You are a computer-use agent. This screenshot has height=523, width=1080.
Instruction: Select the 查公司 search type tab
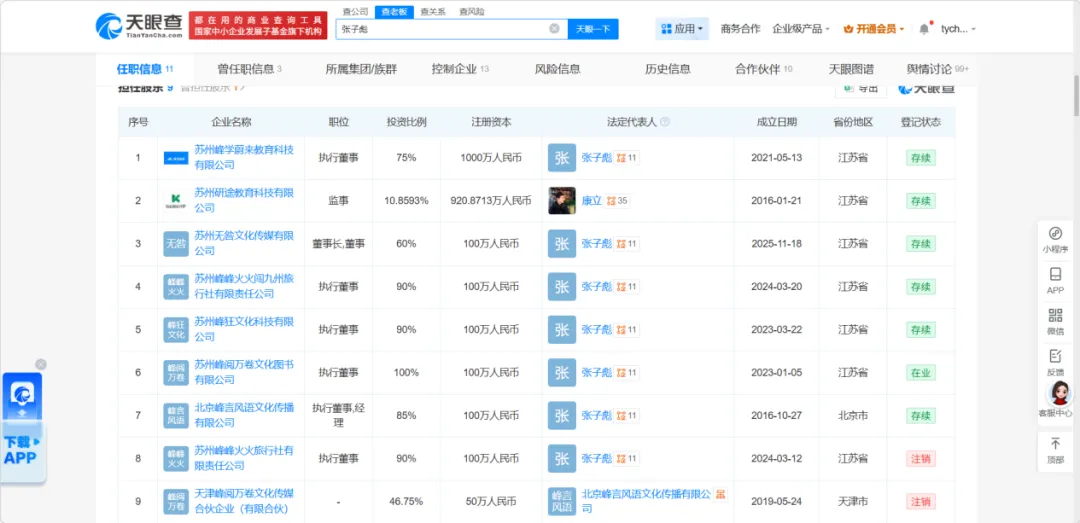(355, 11)
